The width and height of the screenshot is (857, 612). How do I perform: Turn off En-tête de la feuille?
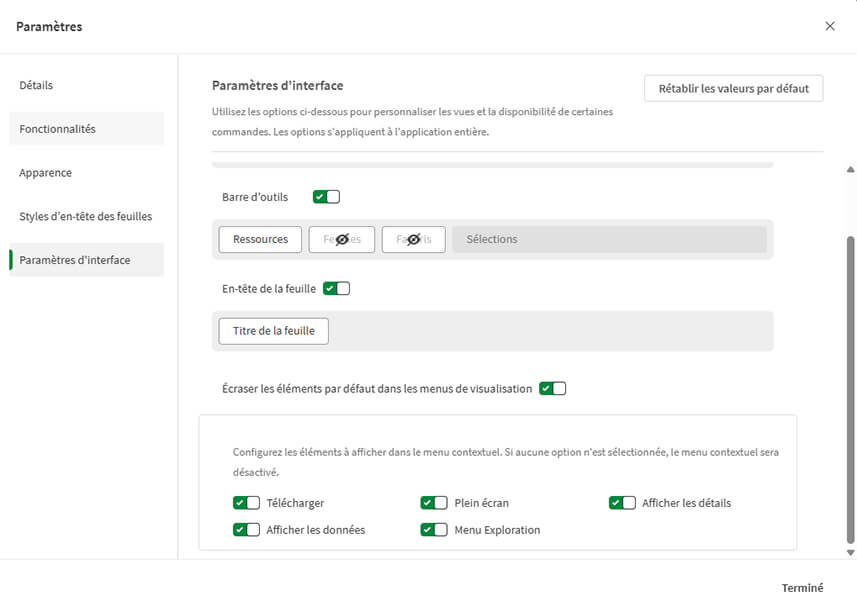[337, 286]
